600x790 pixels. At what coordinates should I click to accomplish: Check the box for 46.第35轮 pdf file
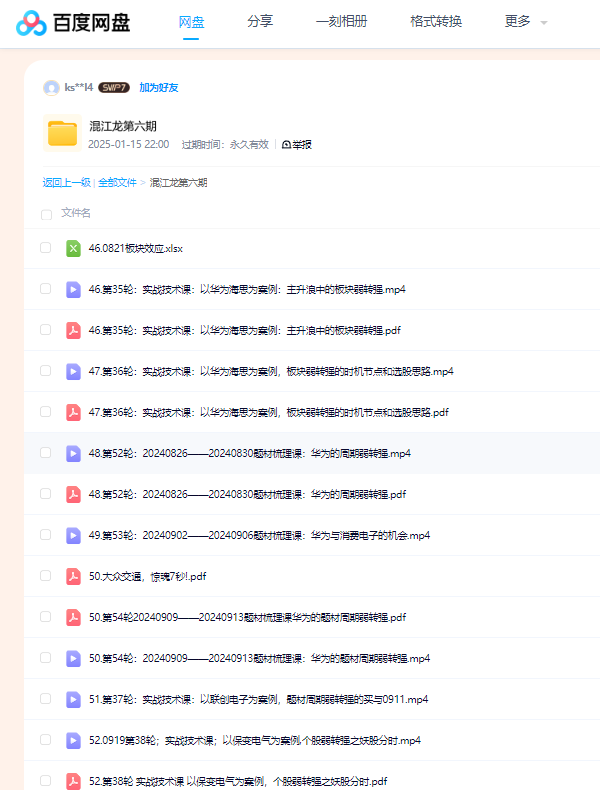coord(45,330)
